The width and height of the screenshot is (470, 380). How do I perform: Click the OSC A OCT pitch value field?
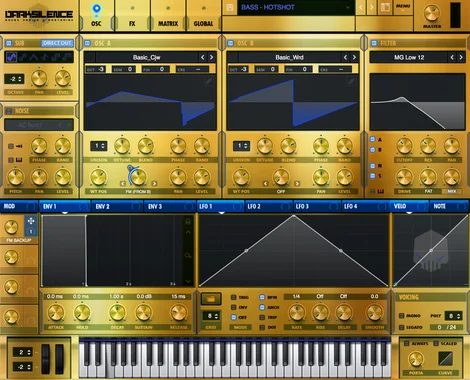pyautogui.click(x=95, y=69)
